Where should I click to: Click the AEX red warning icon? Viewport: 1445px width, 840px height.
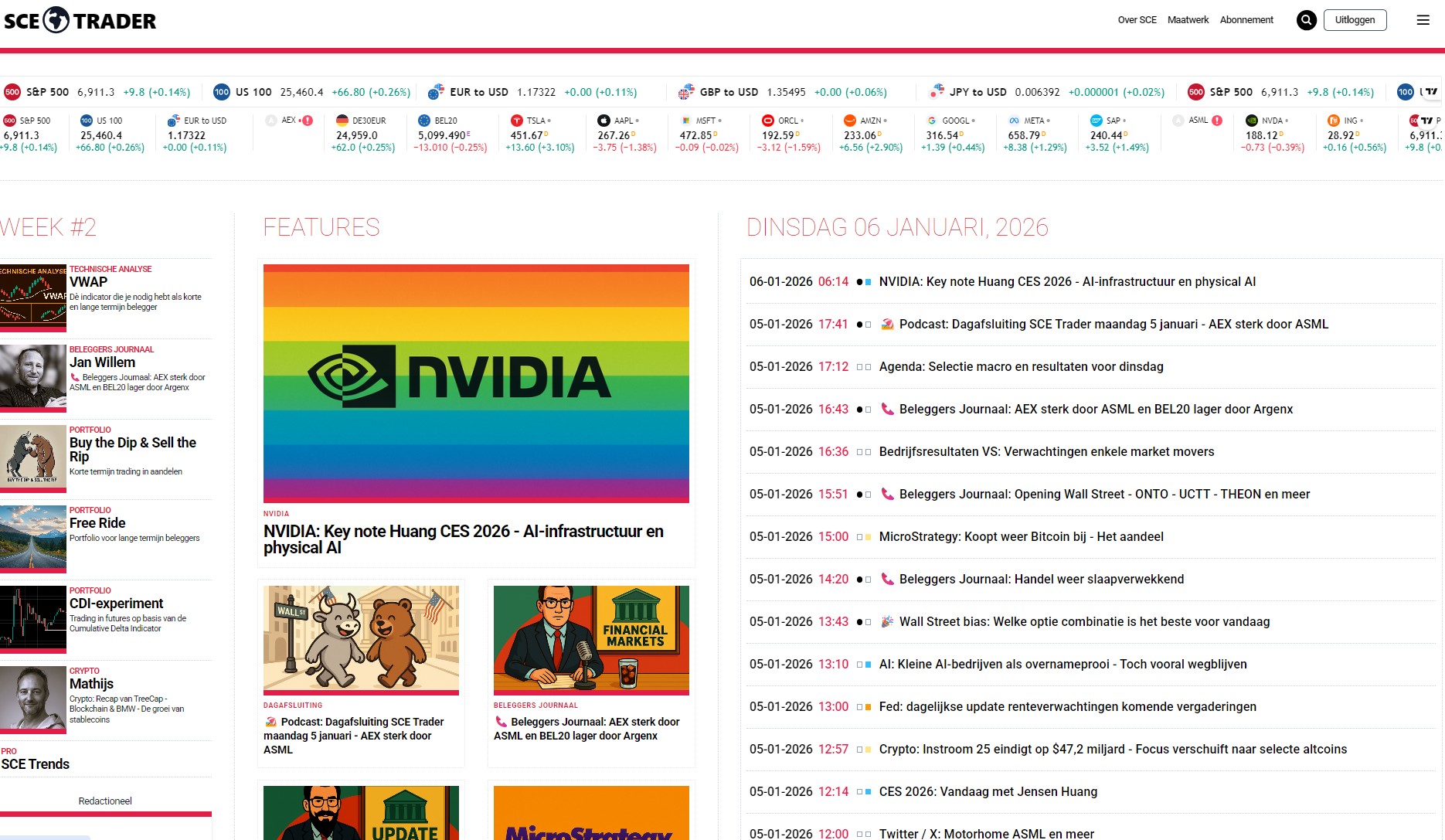pyautogui.click(x=308, y=121)
